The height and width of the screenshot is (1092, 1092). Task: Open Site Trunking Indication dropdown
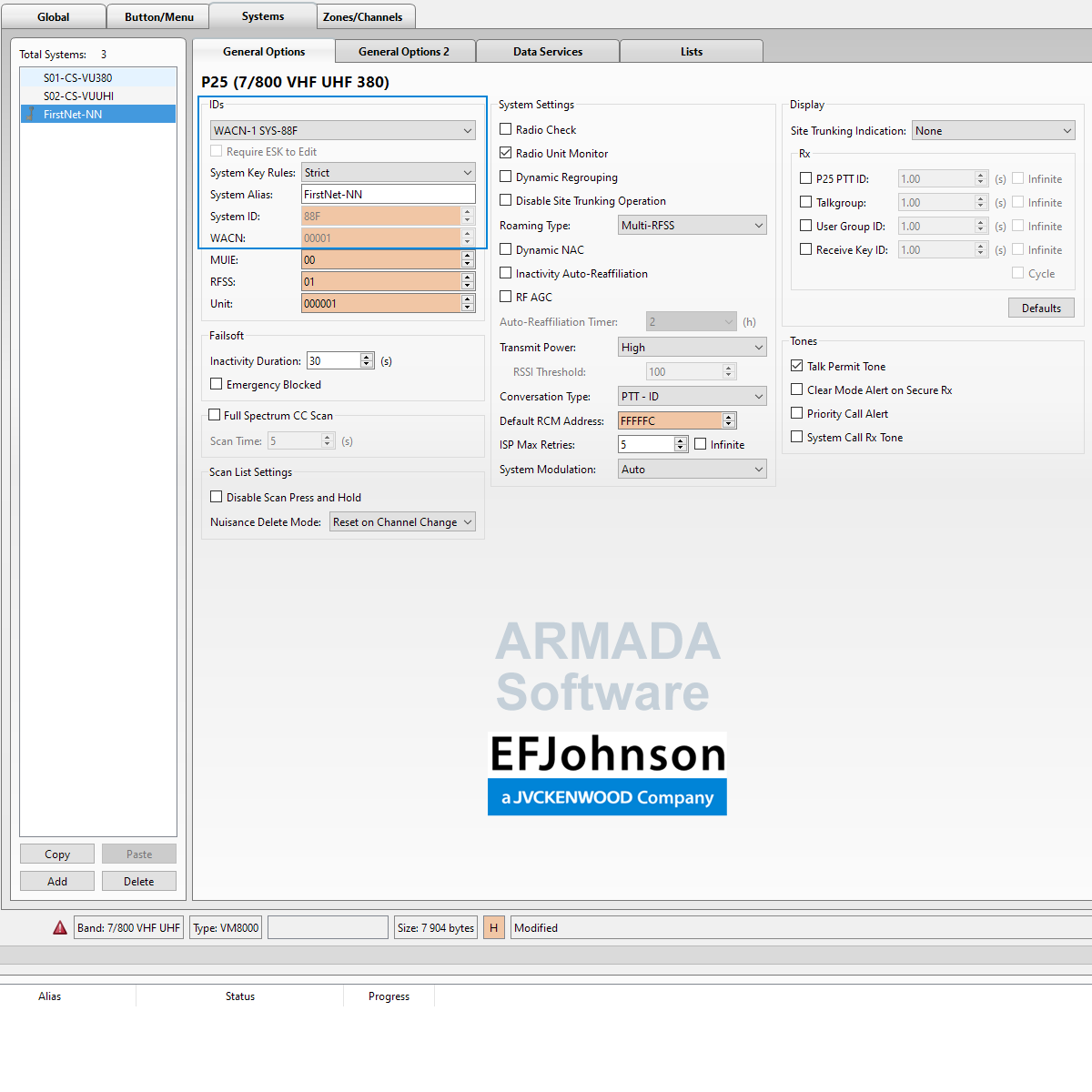click(993, 130)
